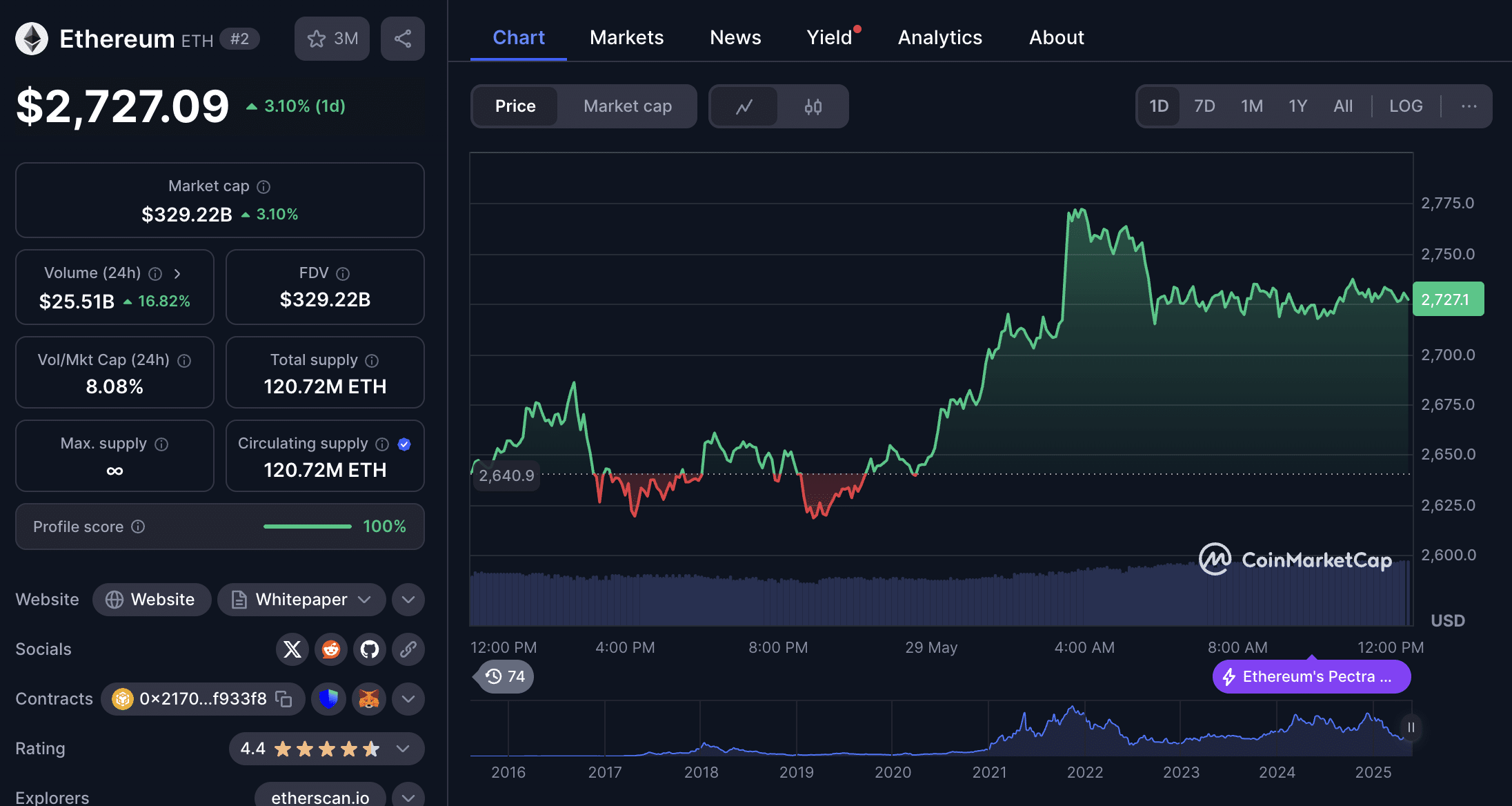
Task: Click the Circulating supply info icon
Action: click(x=382, y=444)
